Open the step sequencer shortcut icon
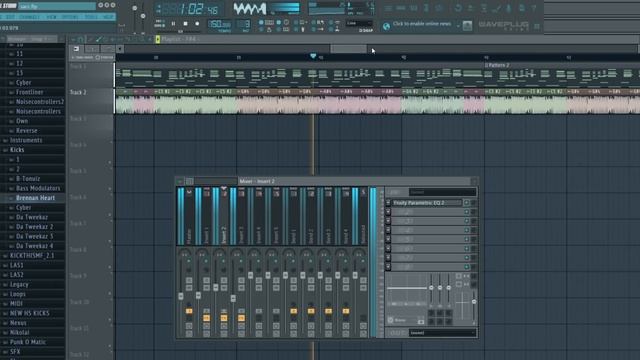 click(400, 8)
